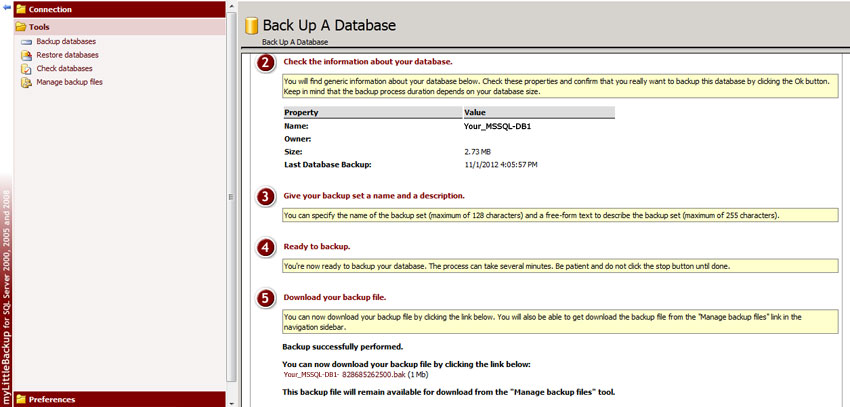Open Manage backup files tool

click(x=69, y=82)
